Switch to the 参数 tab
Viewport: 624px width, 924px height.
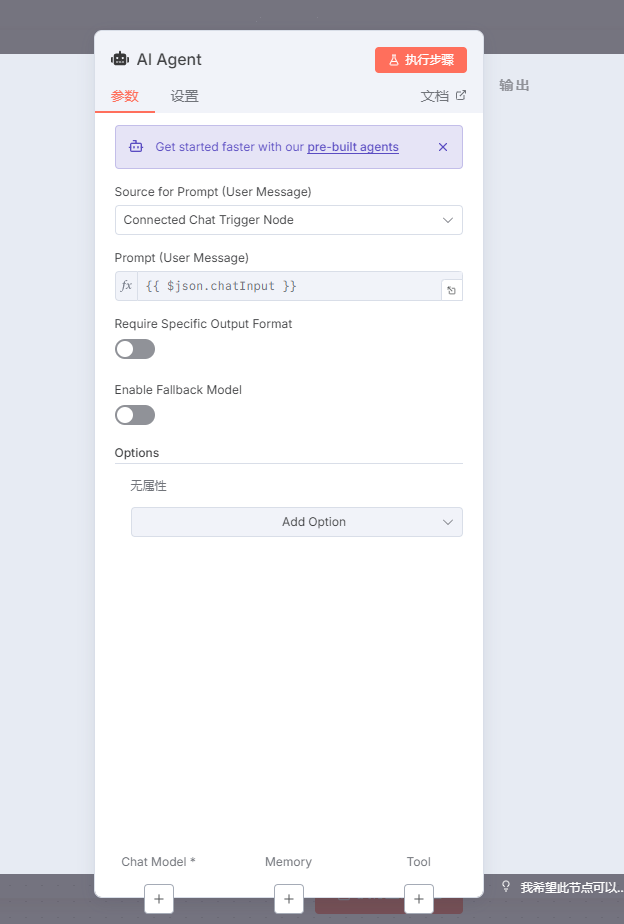coord(125,96)
